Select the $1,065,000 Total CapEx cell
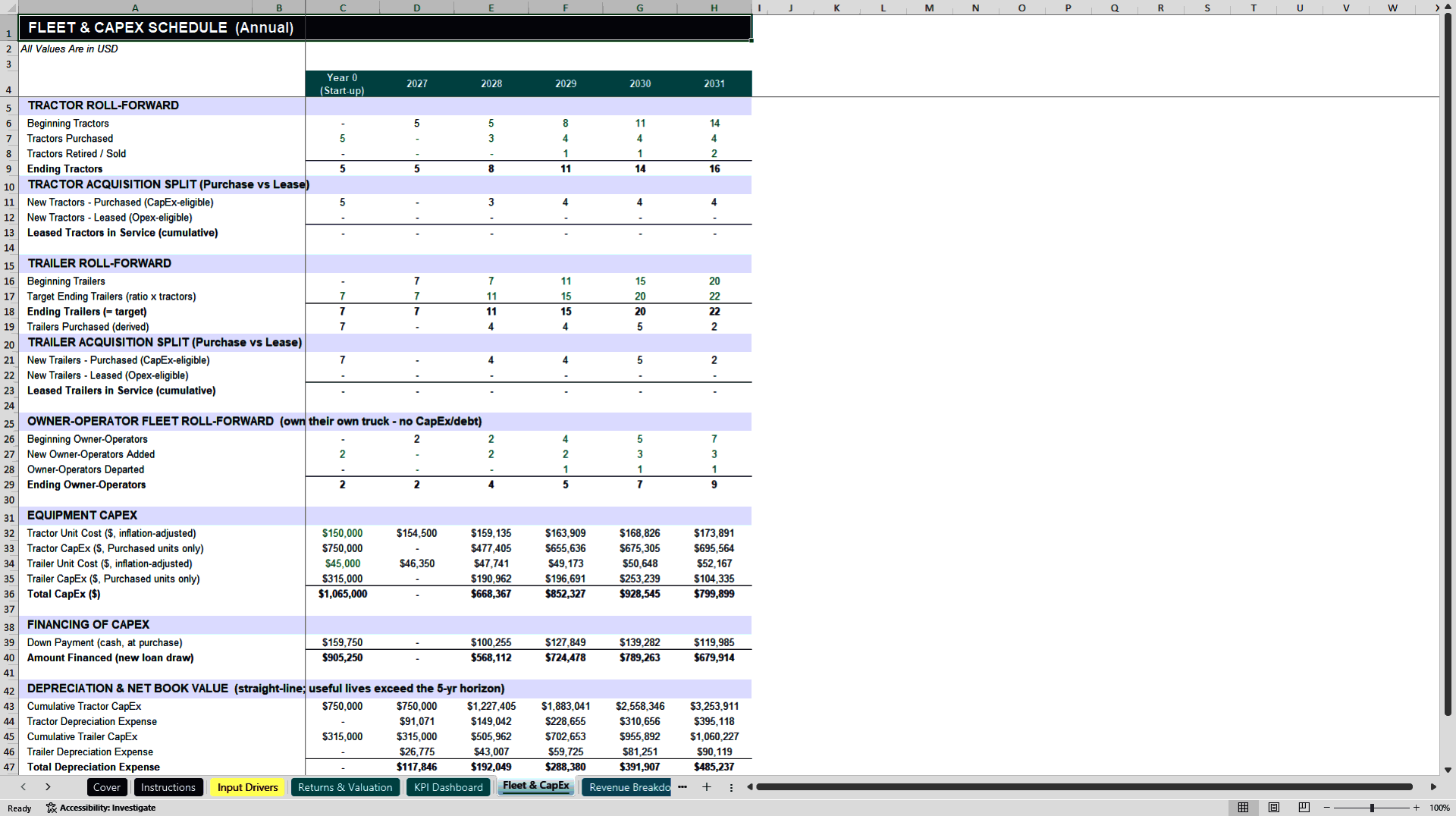Viewport: 1456px width, 816px height. 342,594
